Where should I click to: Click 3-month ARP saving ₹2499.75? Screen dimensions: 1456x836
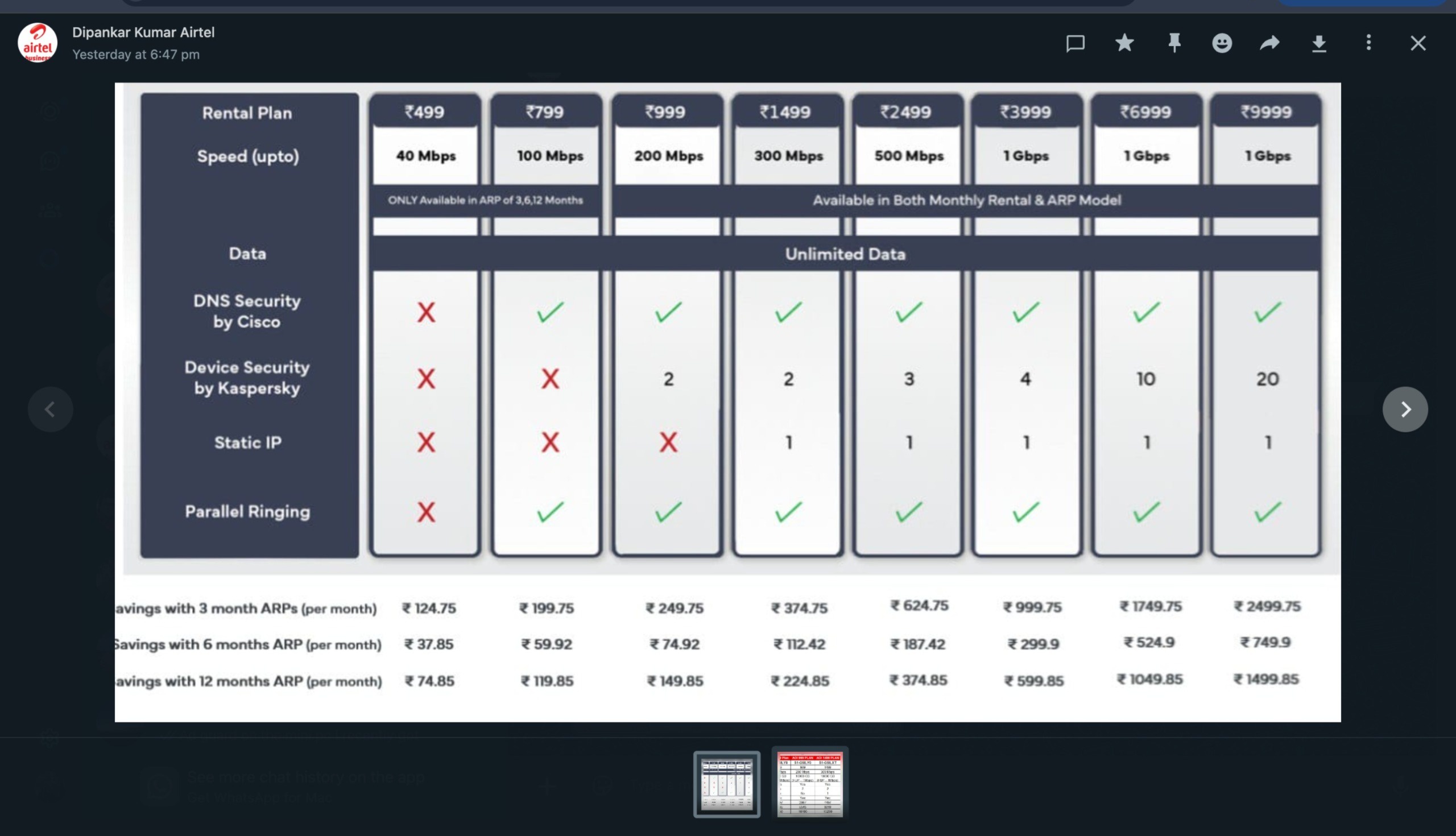(1267, 606)
